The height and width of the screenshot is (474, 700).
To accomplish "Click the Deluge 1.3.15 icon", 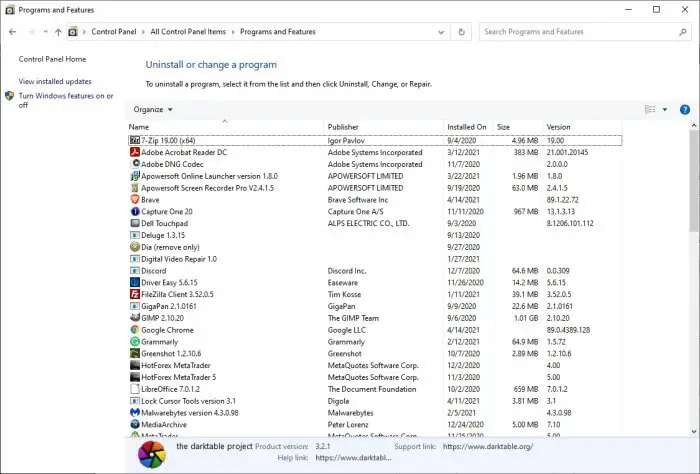I will click(x=135, y=235).
